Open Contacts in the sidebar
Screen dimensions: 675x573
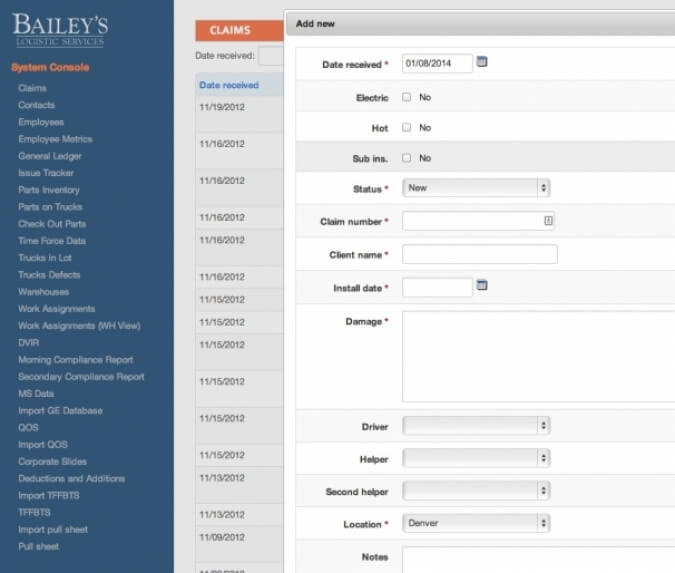37,105
